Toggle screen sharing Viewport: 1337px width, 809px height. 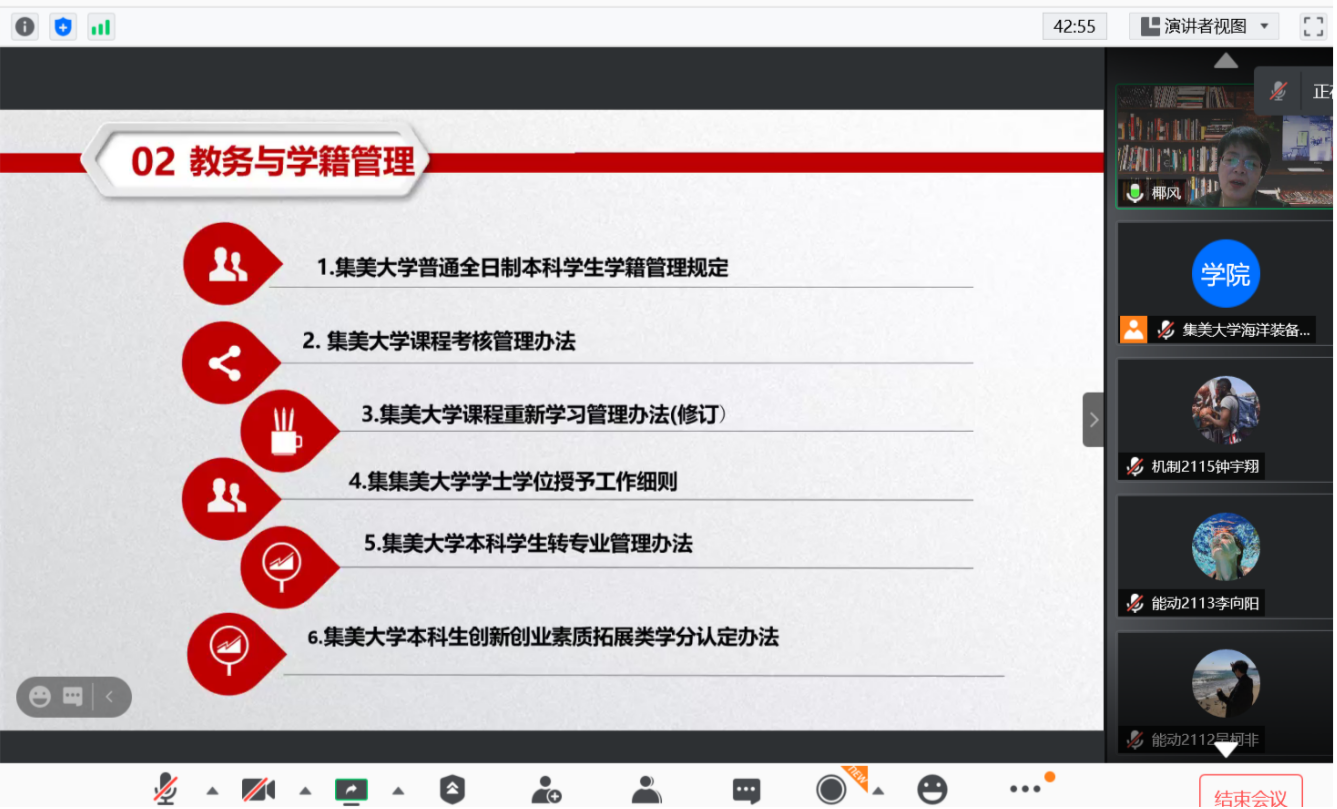pos(351,790)
